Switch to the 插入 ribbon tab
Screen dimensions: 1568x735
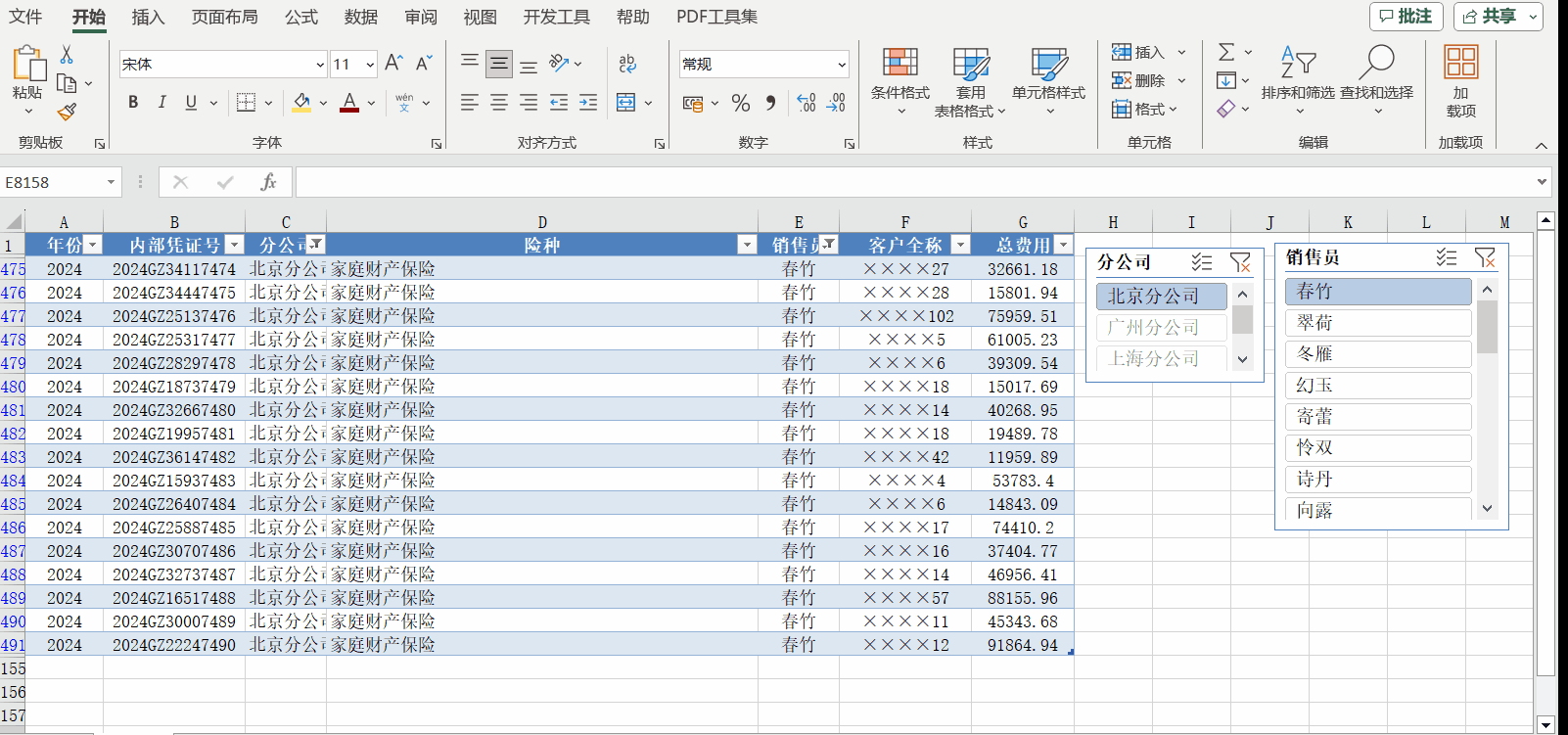coord(148,17)
